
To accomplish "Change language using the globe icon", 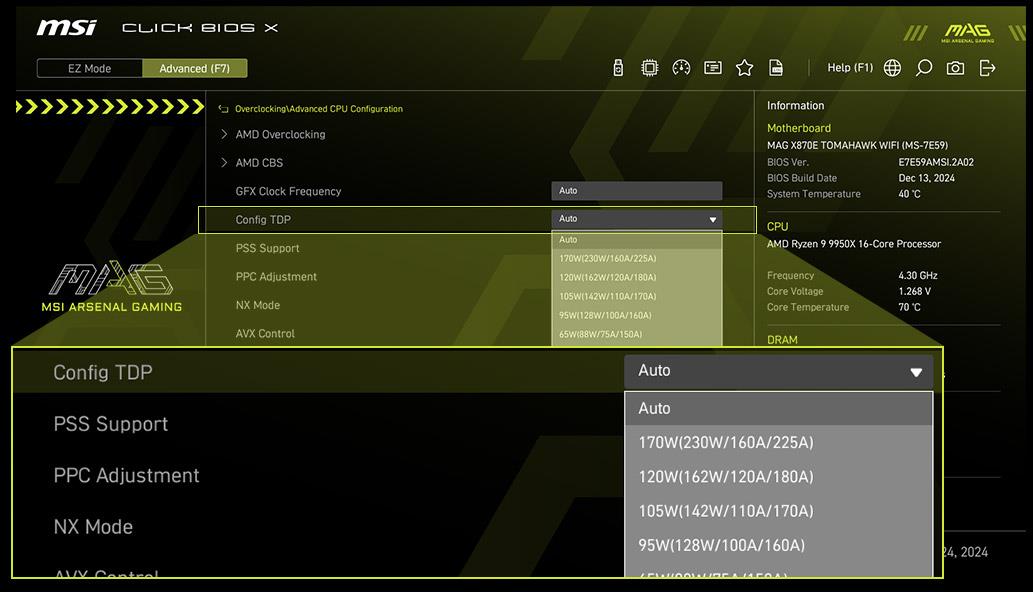I will tap(892, 68).
